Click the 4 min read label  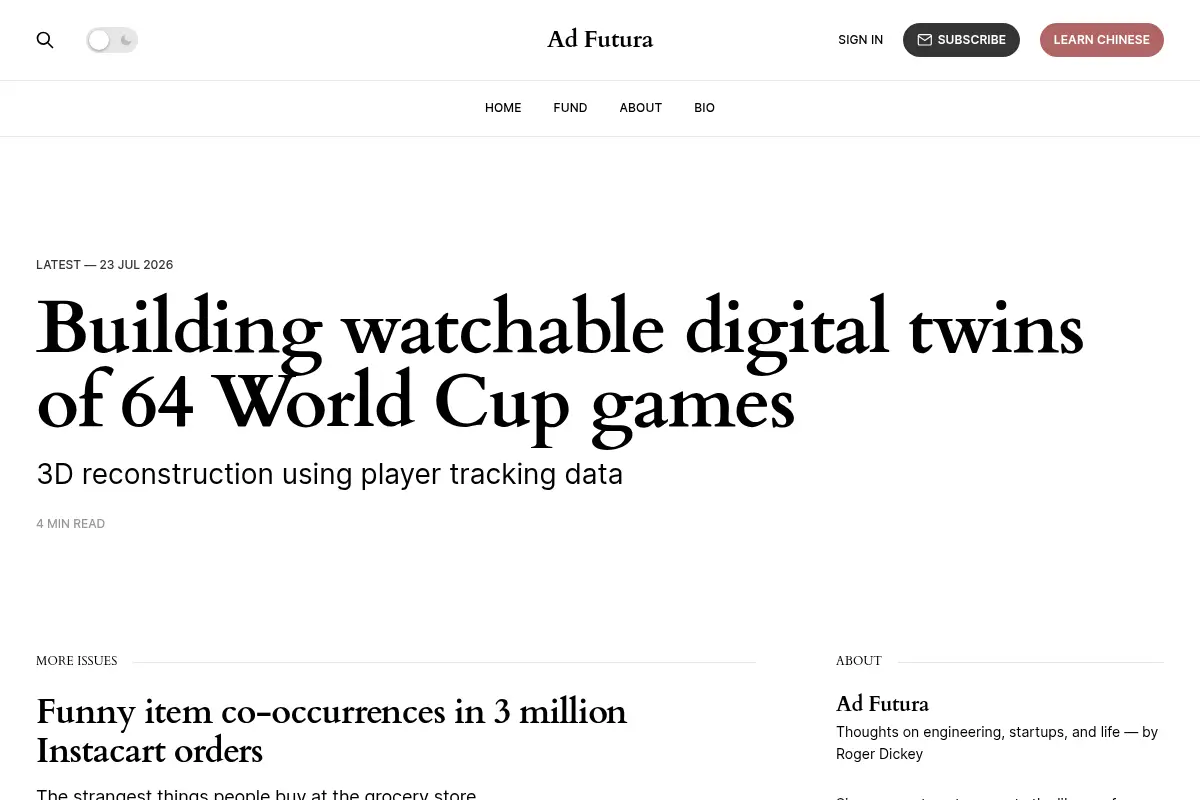point(71,524)
